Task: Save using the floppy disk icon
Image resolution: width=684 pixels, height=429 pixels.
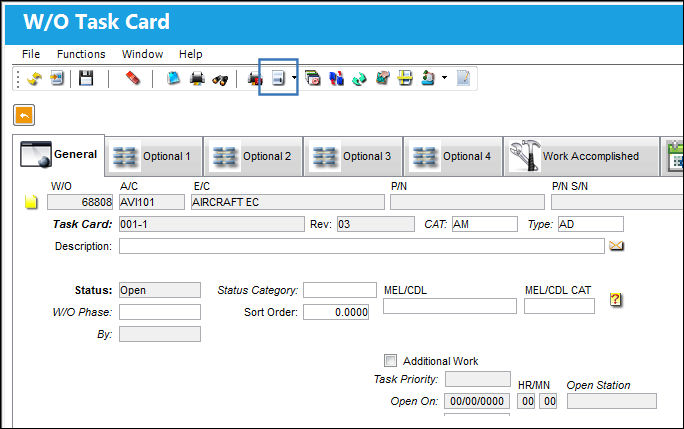Action: pos(86,79)
